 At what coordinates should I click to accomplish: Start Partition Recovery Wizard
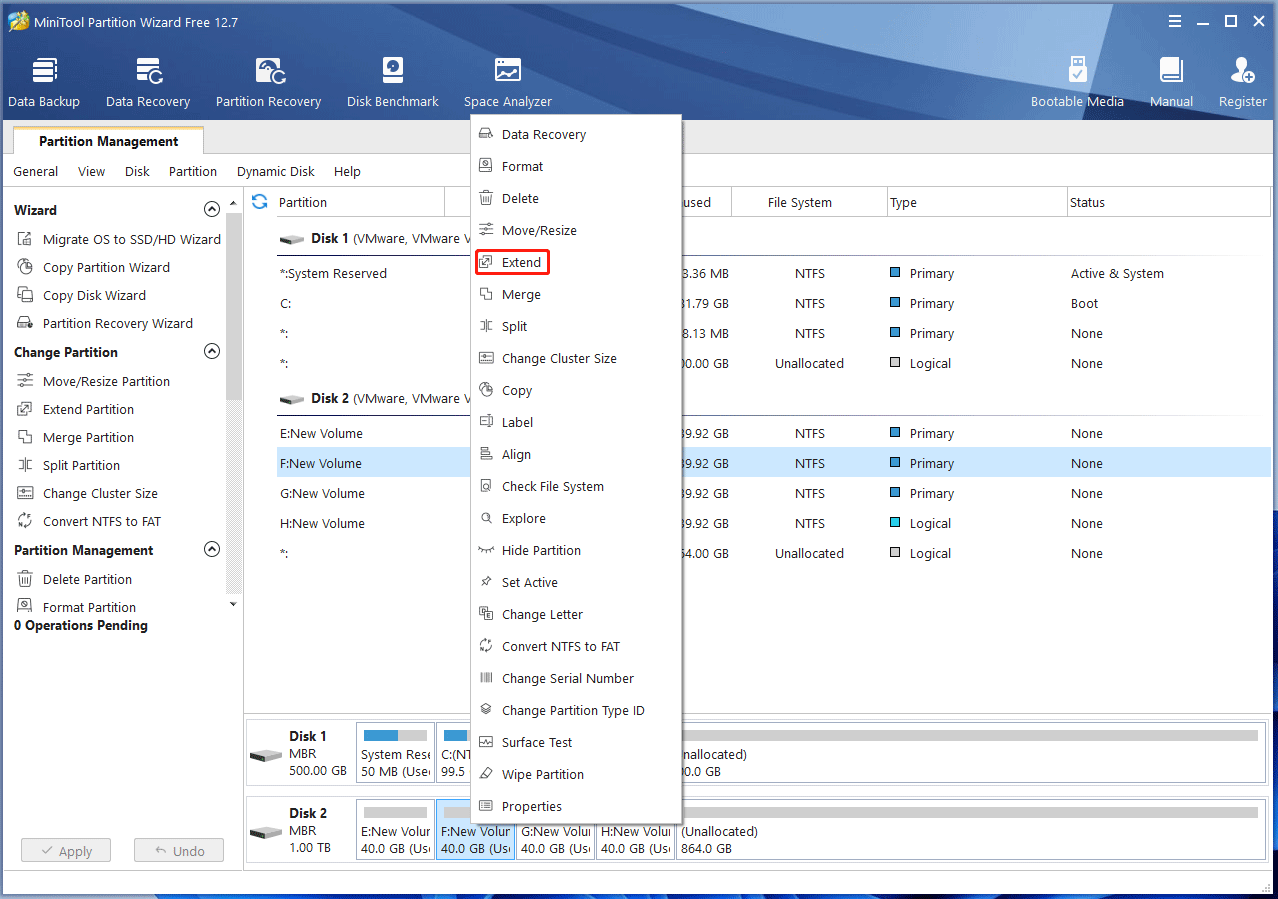point(105,323)
